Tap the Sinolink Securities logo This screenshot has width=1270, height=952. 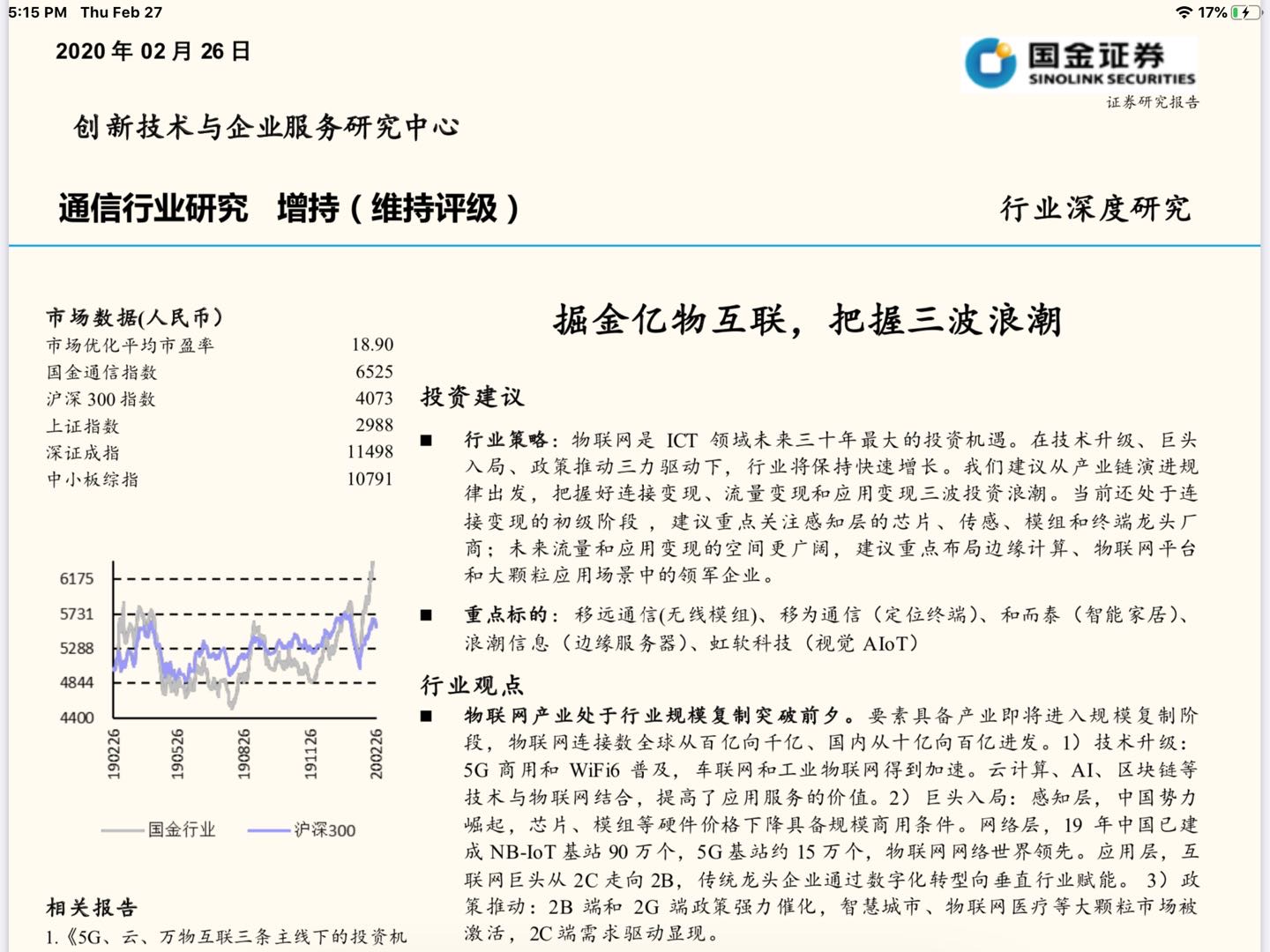pyautogui.click(x=1079, y=63)
